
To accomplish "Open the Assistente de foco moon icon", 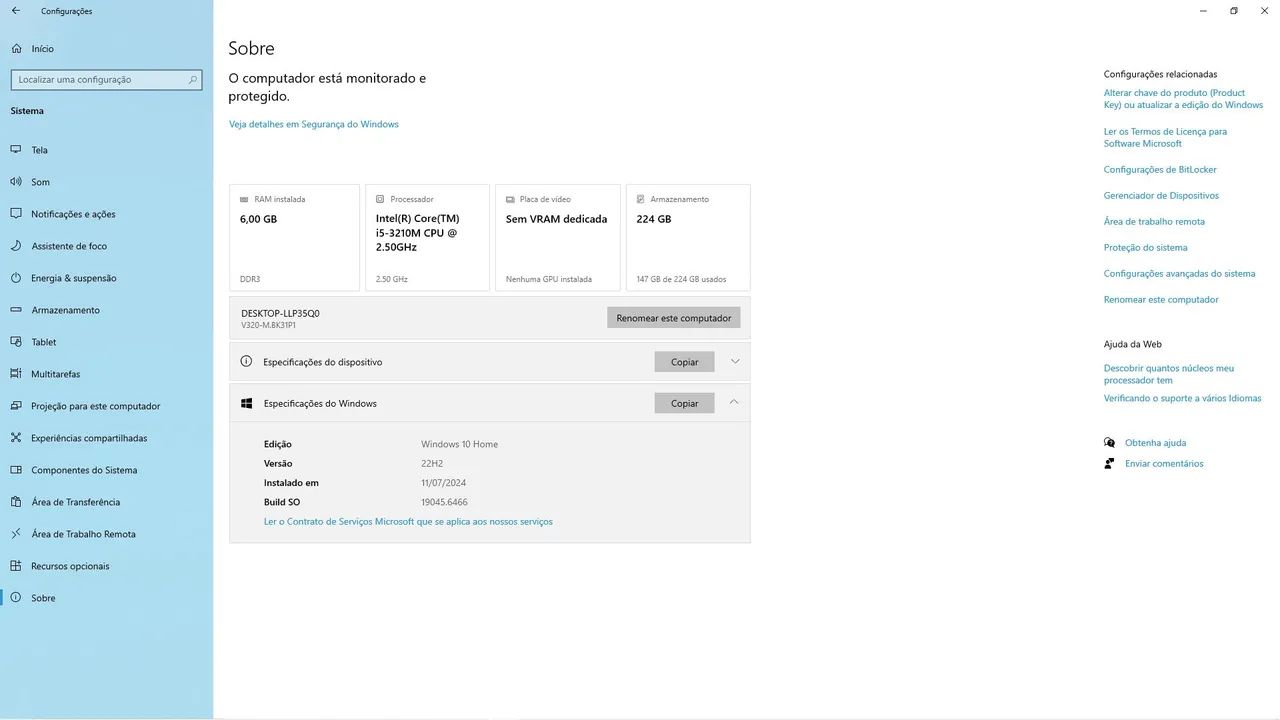I will [15, 246].
